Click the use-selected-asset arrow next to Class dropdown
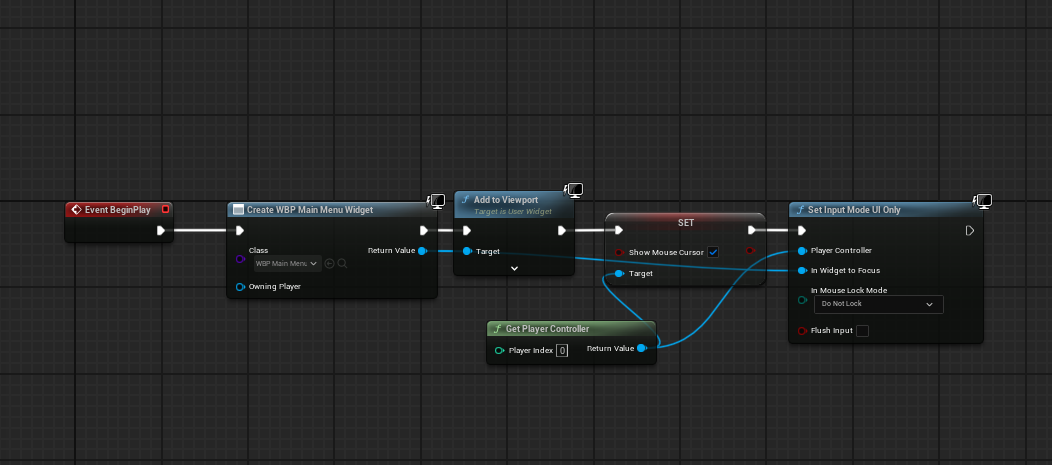This screenshot has width=1052, height=465. [x=329, y=264]
